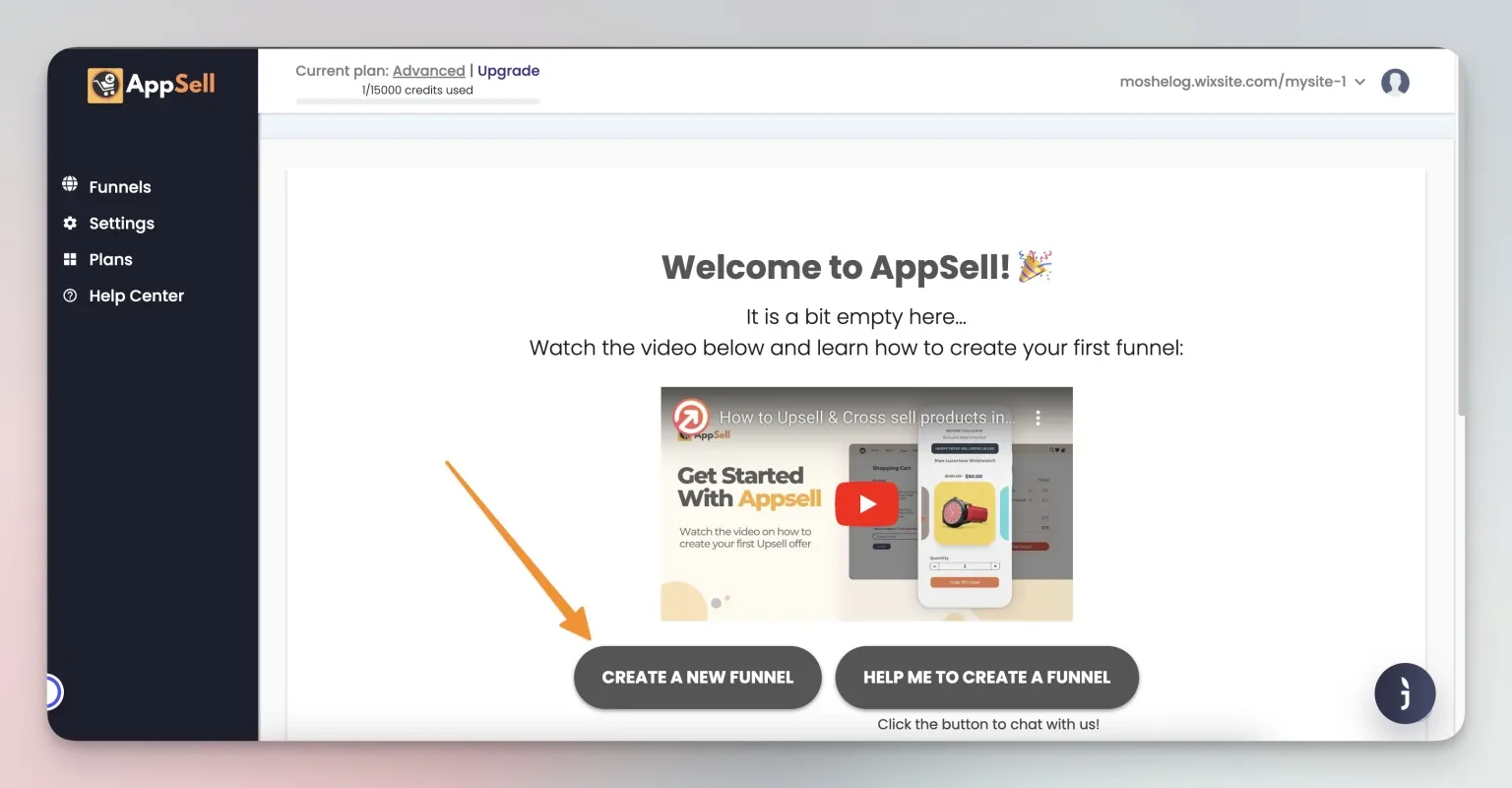Open the user profile avatar
This screenshot has width=1512, height=788.
pos(1395,82)
